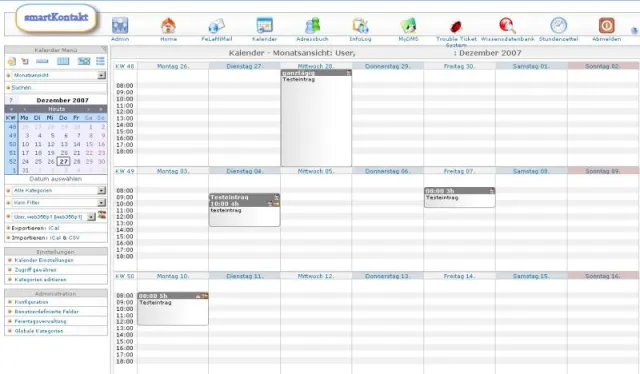Click the second icon in the Kalender Menü toolbar
The image size is (640, 374).
[25, 61]
